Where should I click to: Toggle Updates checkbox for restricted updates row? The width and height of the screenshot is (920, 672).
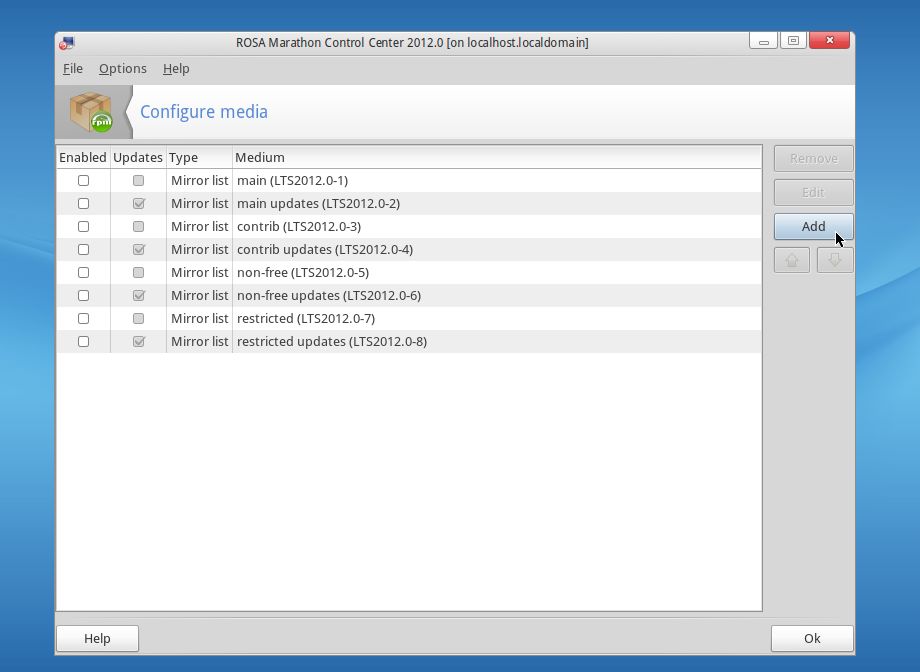[x=138, y=342]
